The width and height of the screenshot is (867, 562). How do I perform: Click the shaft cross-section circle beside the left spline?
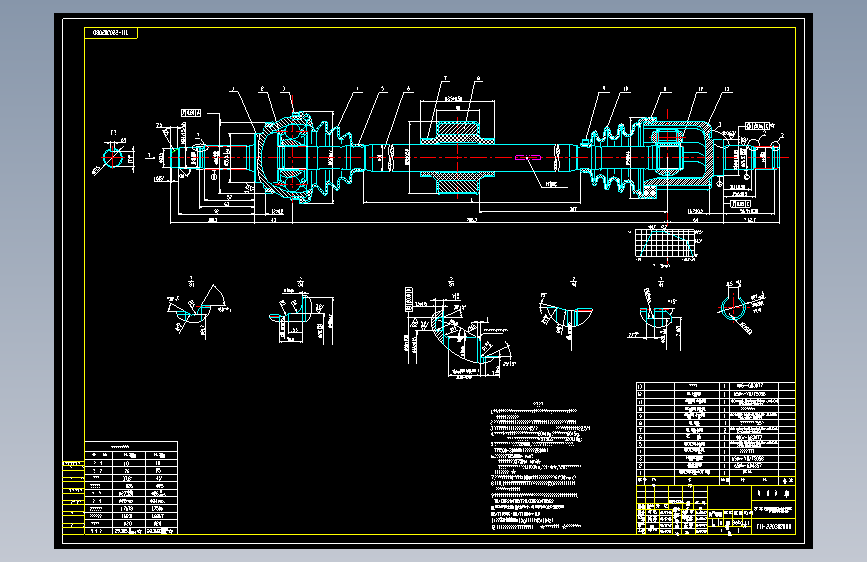pos(113,158)
